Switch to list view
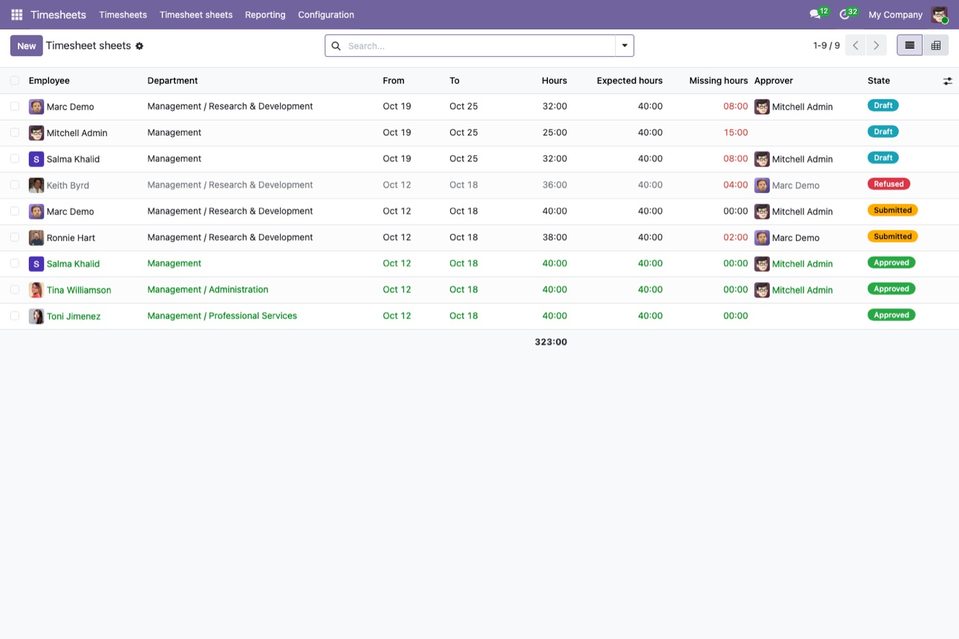The height and width of the screenshot is (639, 959). tap(909, 45)
